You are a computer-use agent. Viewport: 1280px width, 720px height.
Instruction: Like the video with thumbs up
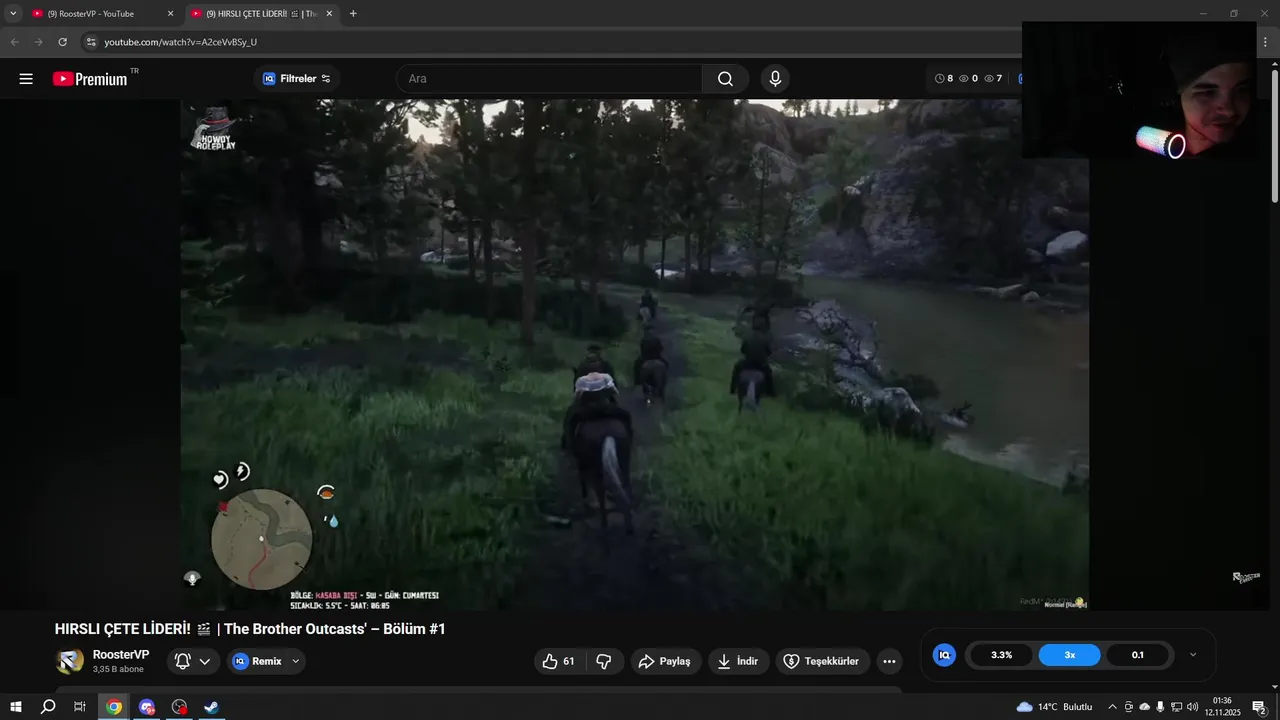coord(558,661)
